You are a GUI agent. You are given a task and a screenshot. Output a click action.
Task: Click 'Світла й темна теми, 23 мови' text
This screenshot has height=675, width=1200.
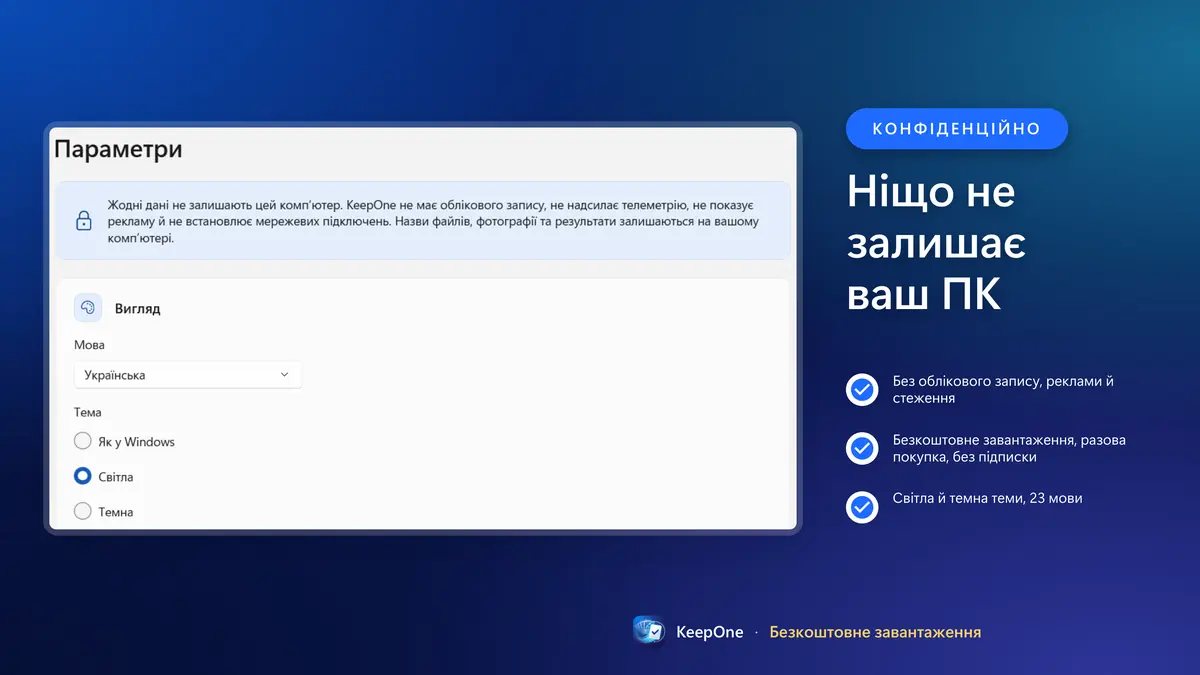pyautogui.click(x=987, y=498)
